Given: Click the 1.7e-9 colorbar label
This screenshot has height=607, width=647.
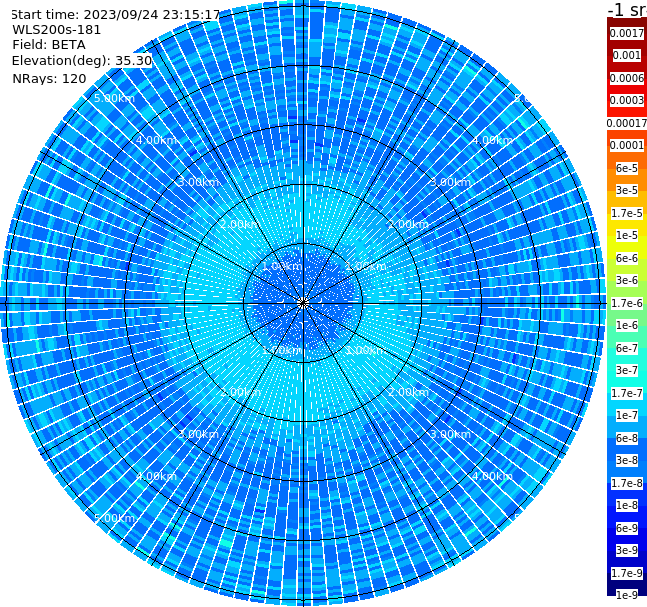Looking at the screenshot, I should click(627, 573).
